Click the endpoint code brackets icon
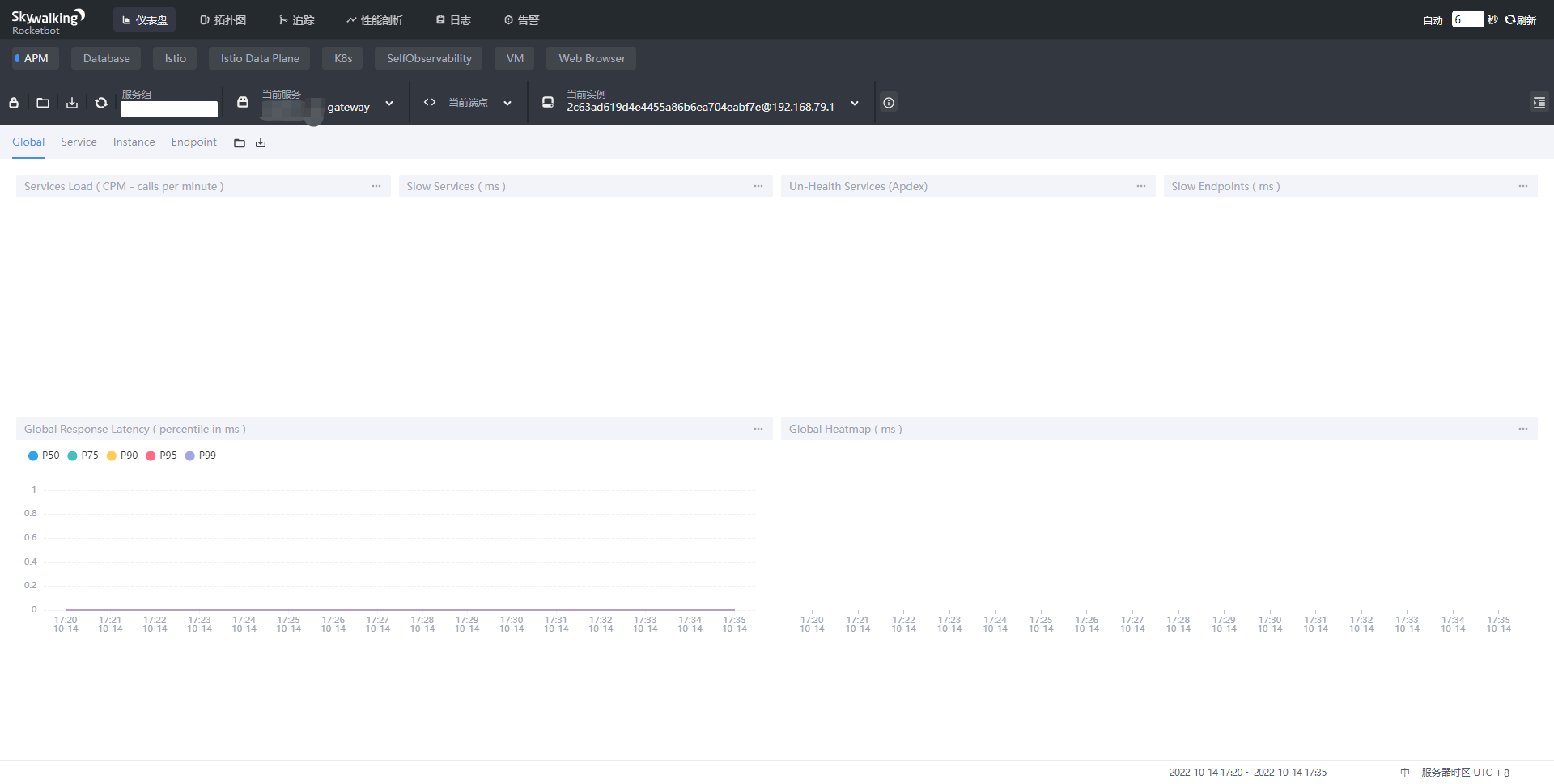The image size is (1554, 784). coord(430,102)
